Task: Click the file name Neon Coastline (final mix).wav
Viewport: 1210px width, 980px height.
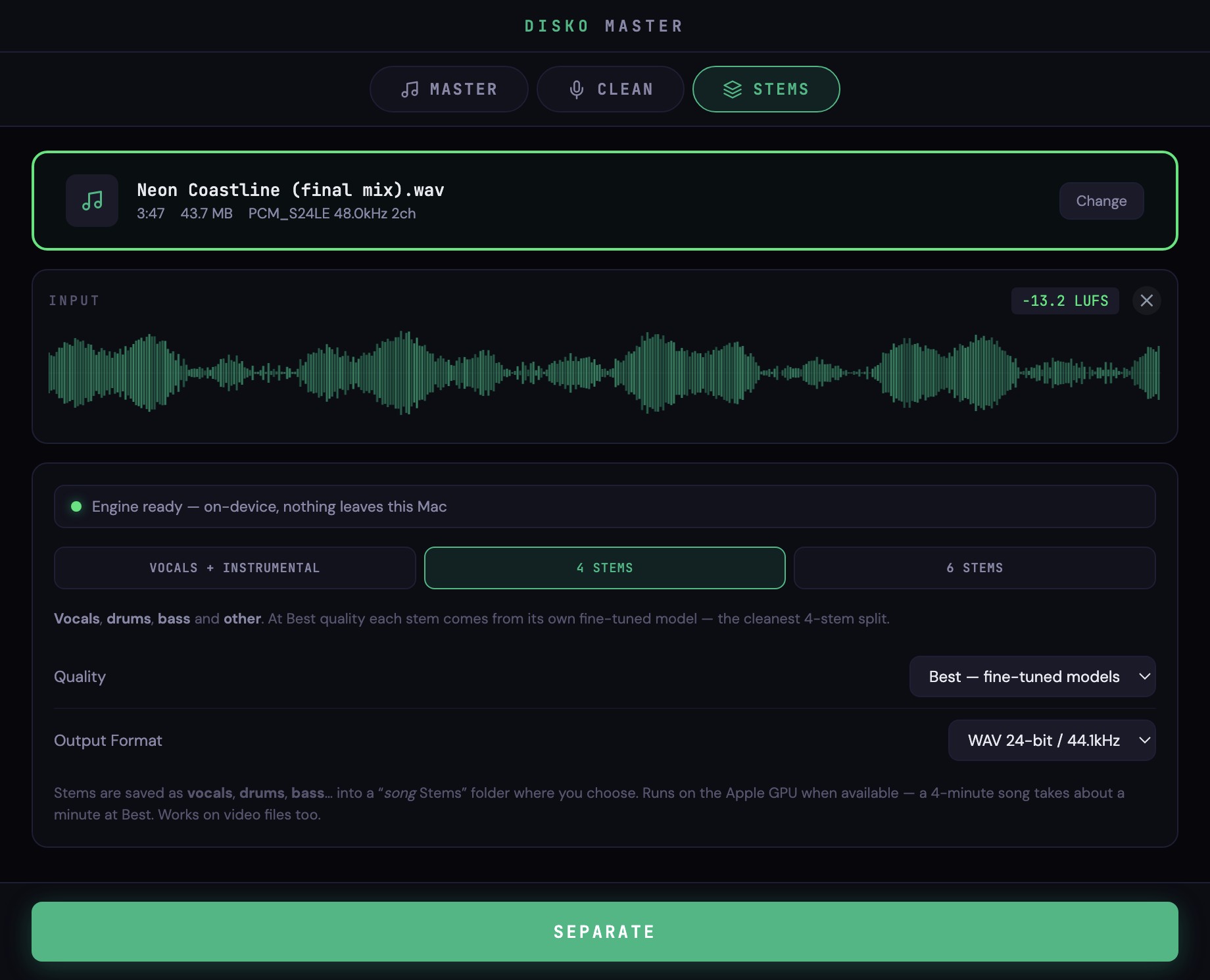Action: click(x=291, y=190)
